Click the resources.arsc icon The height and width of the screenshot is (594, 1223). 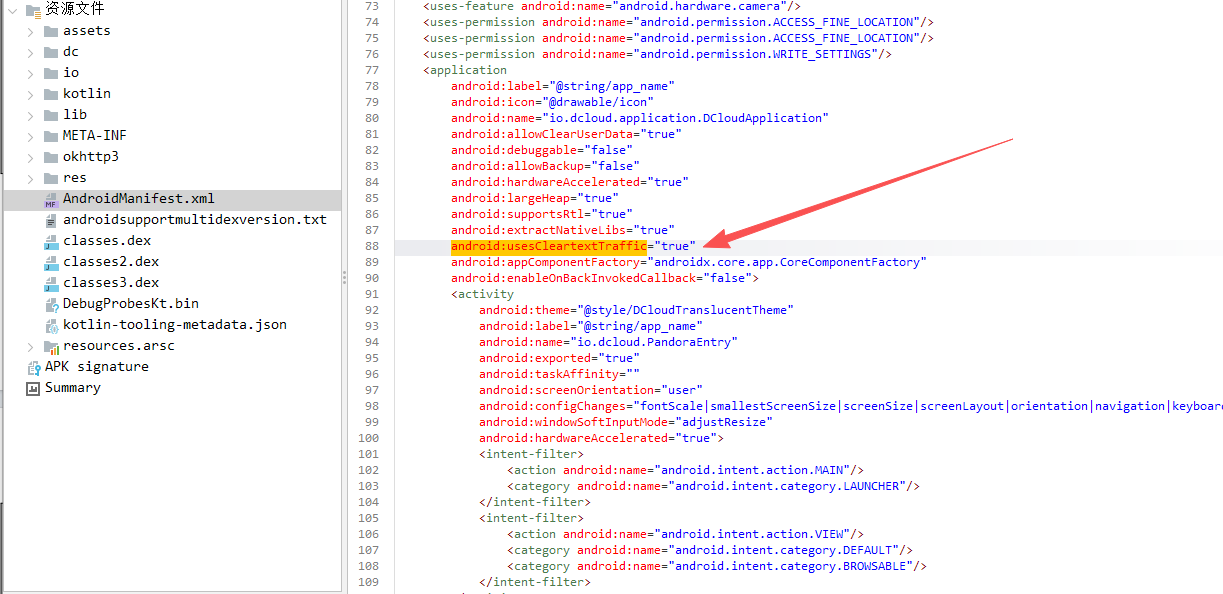pyautogui.click(x=51, y=346)
